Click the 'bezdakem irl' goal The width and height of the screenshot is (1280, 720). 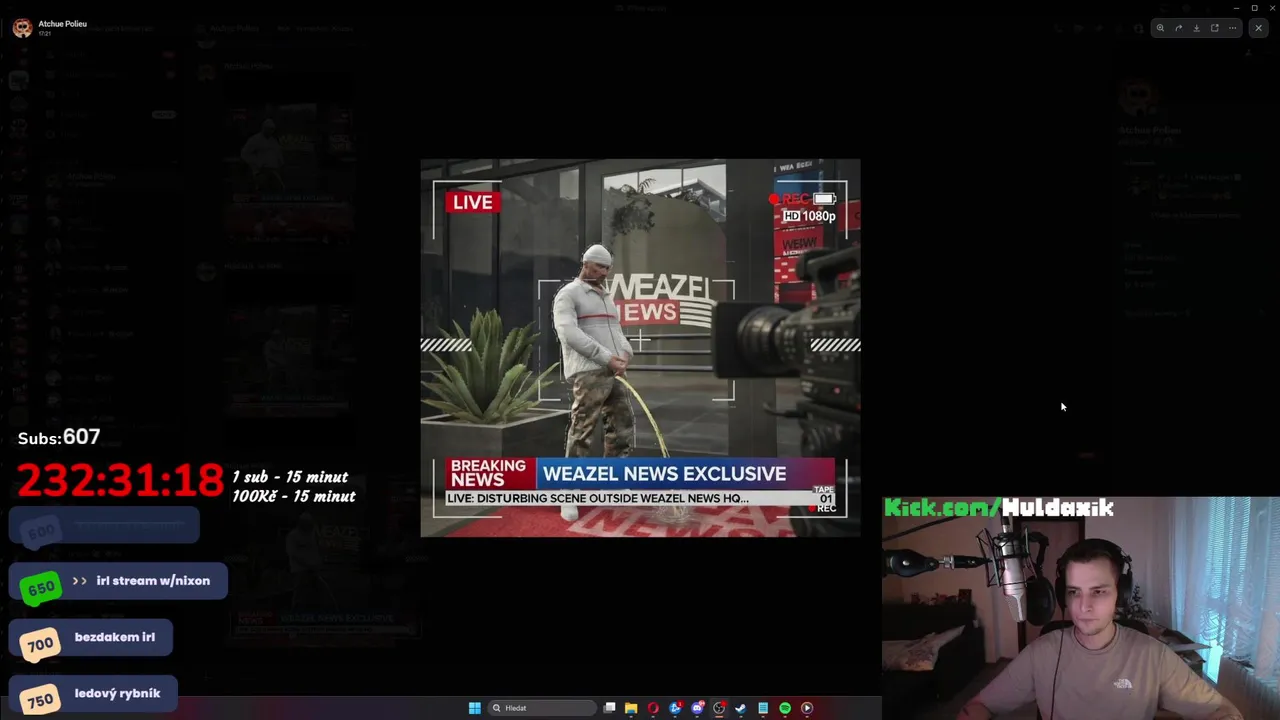tap(91, 637)
